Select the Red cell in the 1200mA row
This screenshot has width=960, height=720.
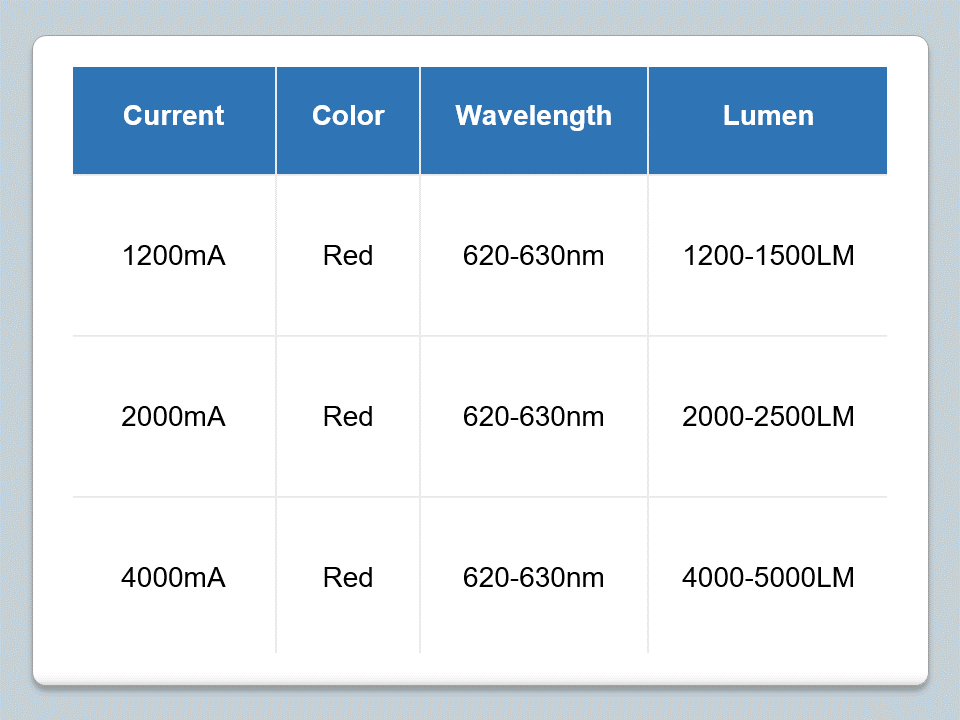tap(348, 256)
